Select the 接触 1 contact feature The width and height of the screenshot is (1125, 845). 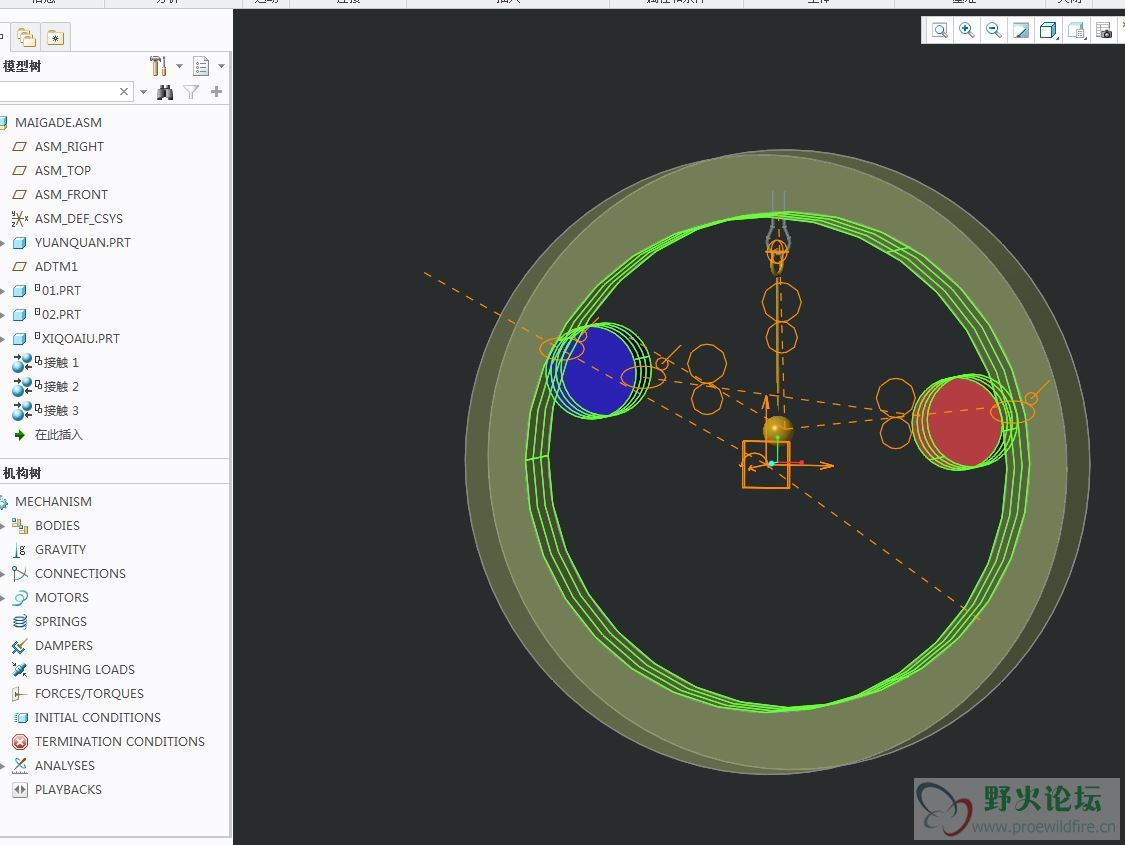[x=60, y=362]
